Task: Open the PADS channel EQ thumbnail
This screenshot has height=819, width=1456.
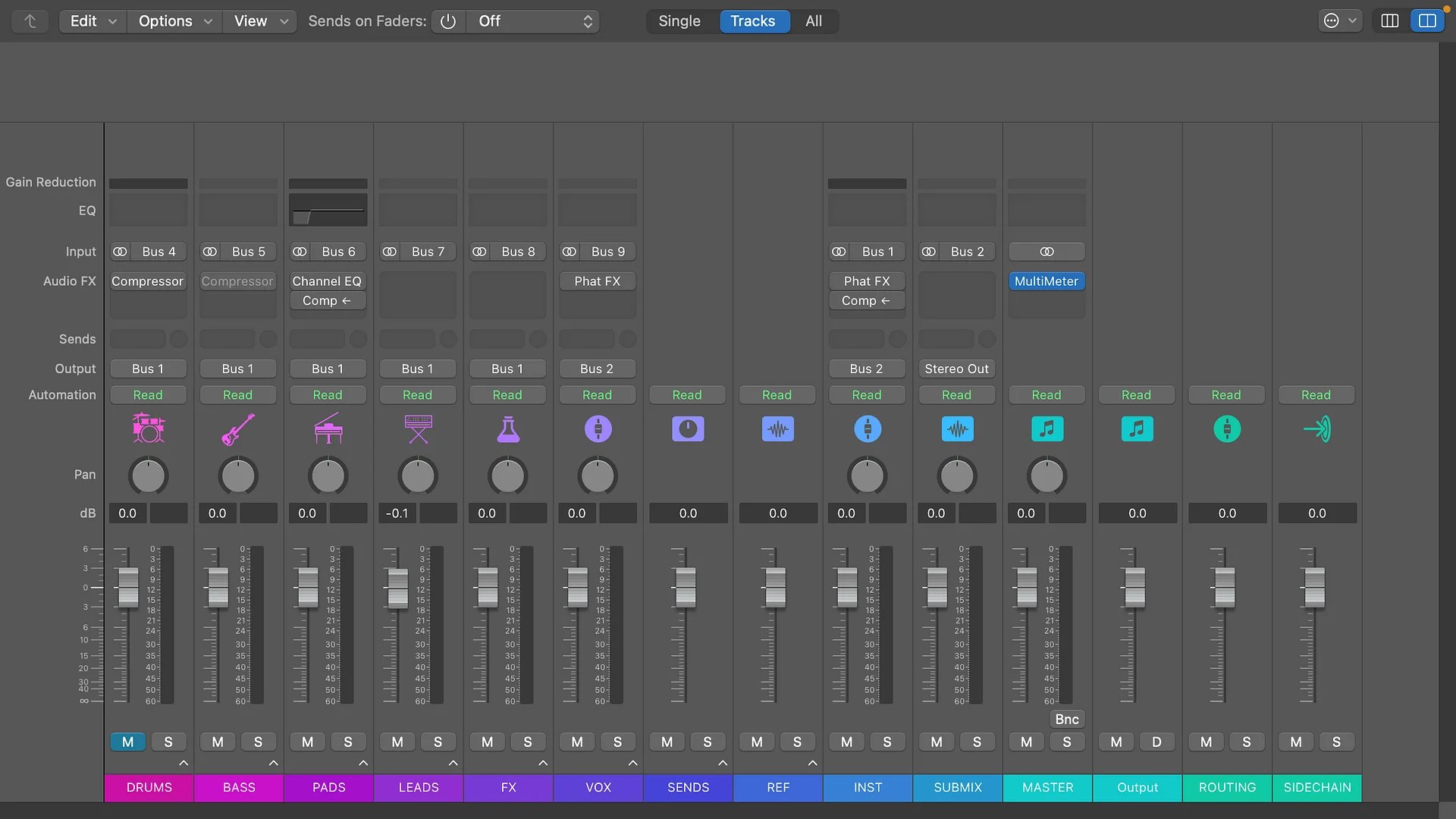Action: 328,210
